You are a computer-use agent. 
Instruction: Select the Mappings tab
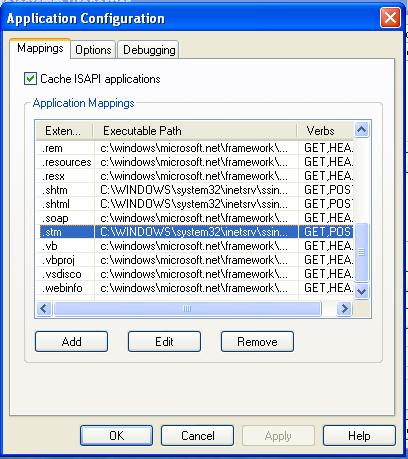tap(40, 49)
